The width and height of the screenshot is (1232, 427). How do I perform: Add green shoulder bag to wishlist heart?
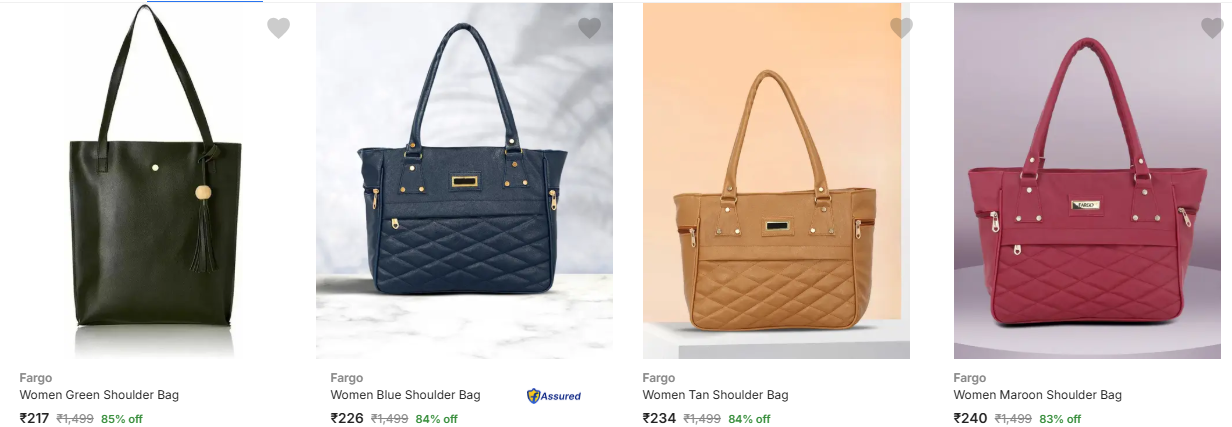point(278,28)
